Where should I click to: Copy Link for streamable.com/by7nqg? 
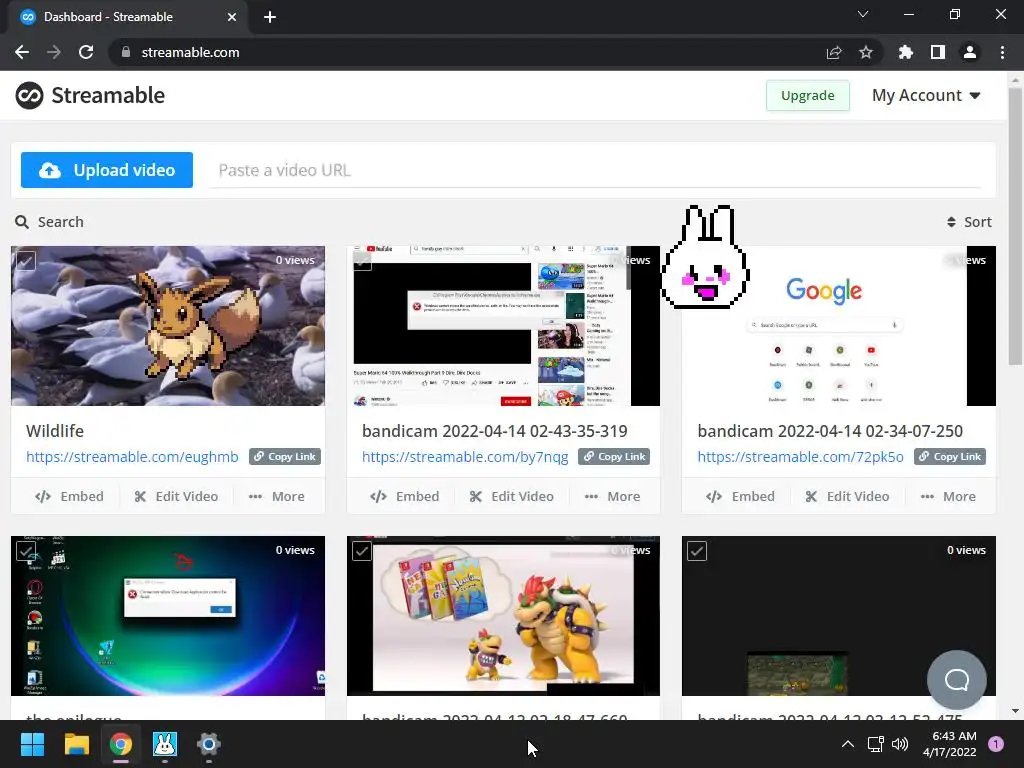[x=614, y=456]
